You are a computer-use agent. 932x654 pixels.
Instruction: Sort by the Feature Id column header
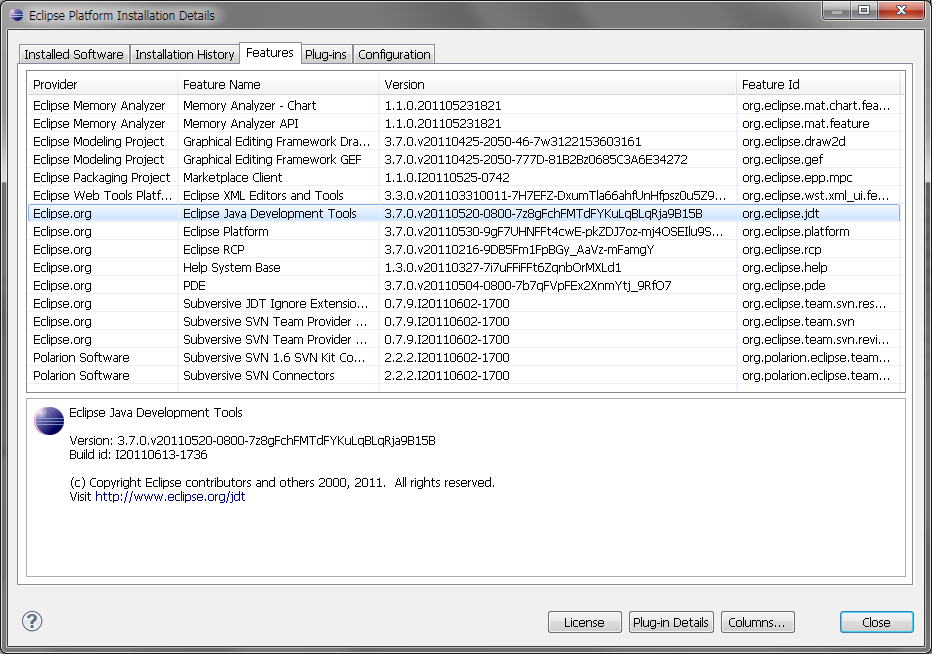[x=818, y=84]
